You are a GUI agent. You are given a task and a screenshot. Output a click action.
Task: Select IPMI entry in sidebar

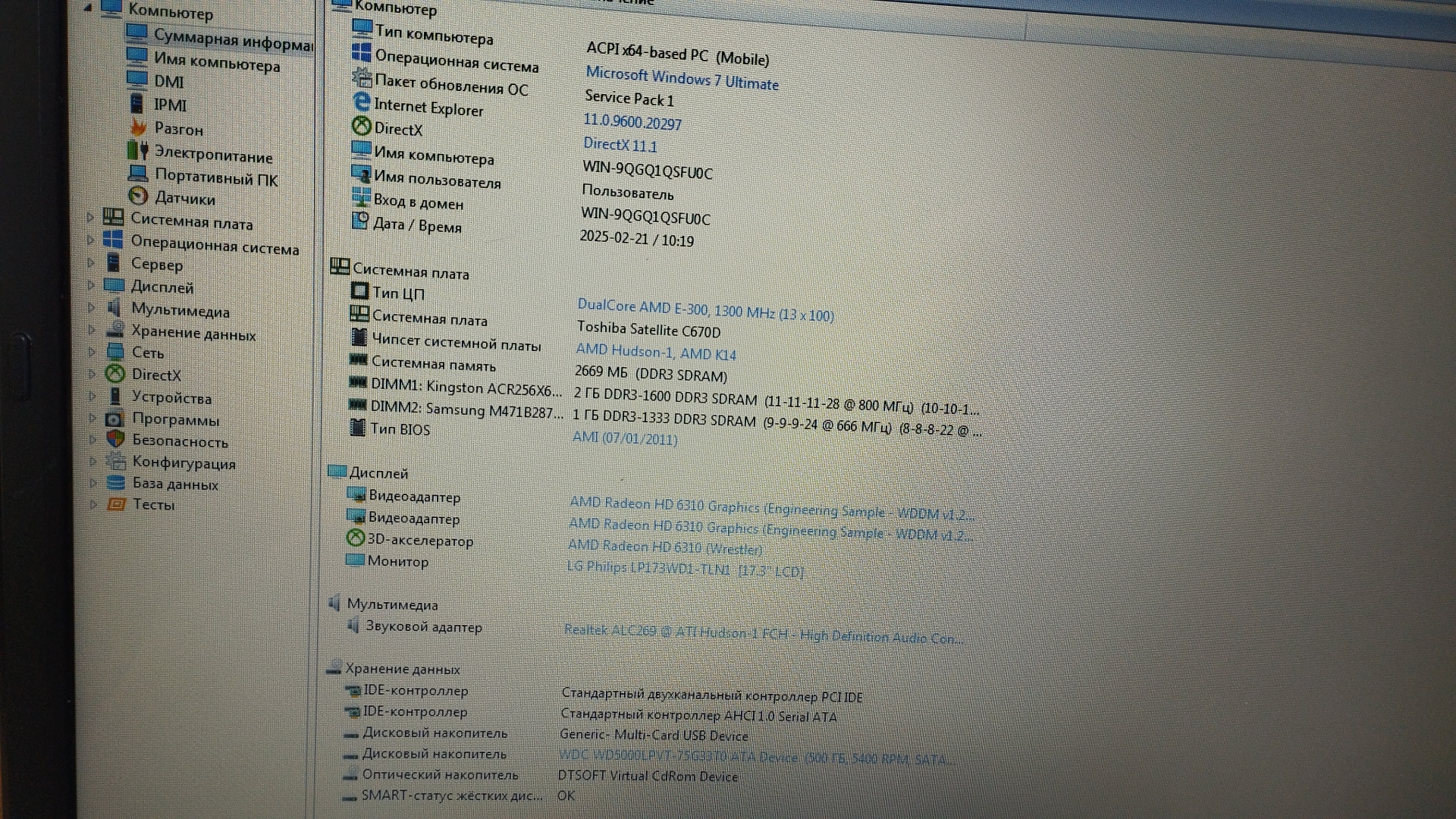click(170, 105)
